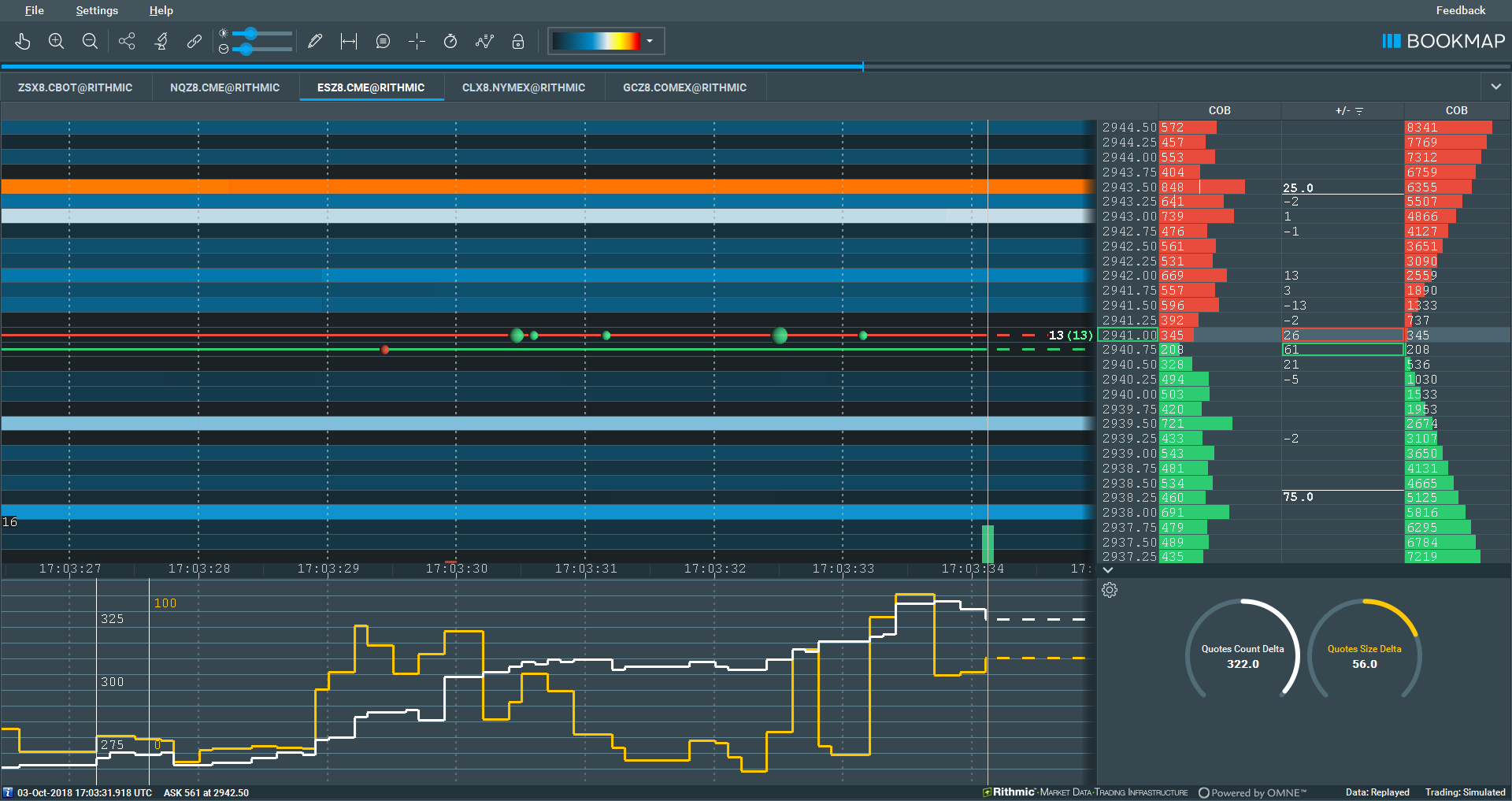Screen dimensions: 1512x801
Task: Click the speech bubble notes icon
Action: 383,41
